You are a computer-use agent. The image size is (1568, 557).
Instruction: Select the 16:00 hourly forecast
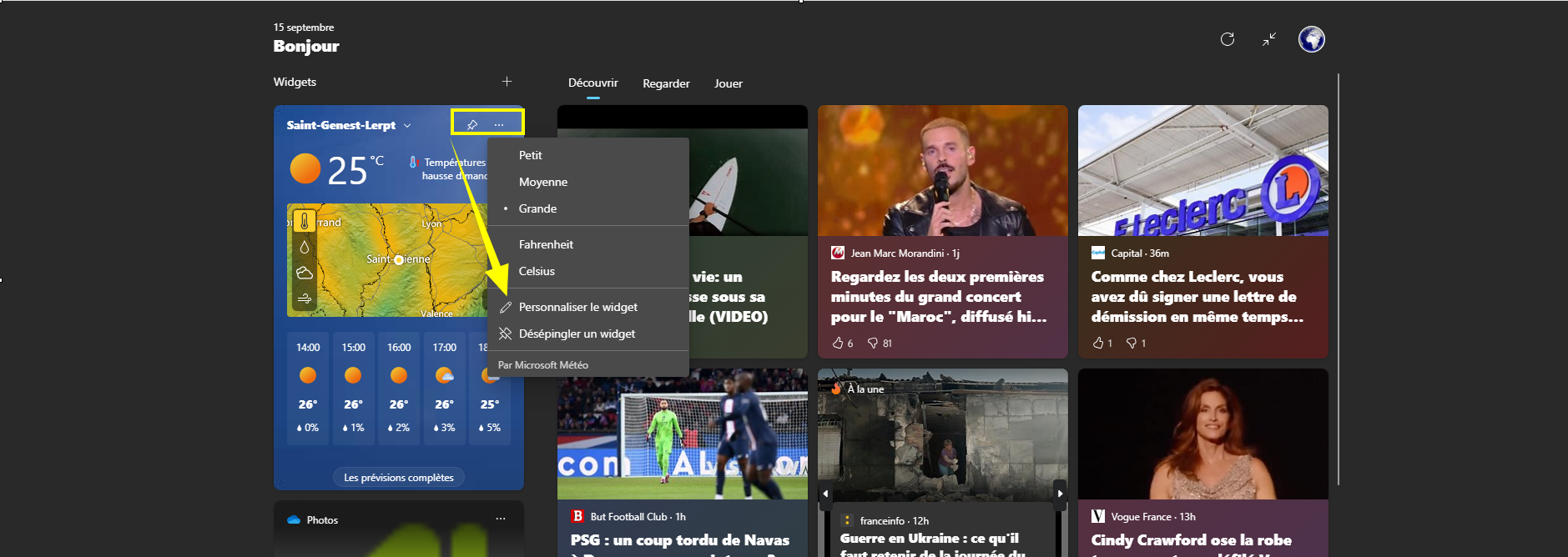click(x=399, y=388)
